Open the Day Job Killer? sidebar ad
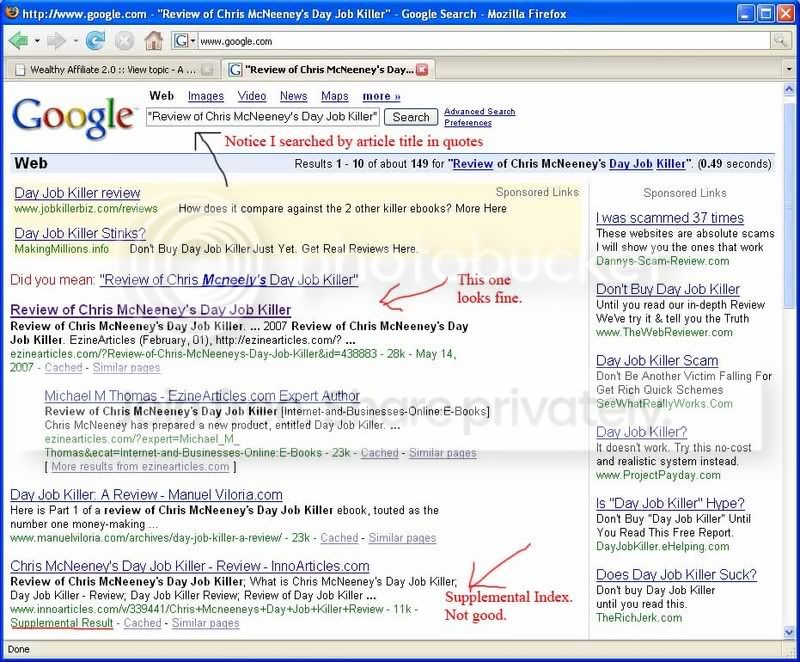Image resolution: width=800 pixels, height=662 pixels. point(641,432)
